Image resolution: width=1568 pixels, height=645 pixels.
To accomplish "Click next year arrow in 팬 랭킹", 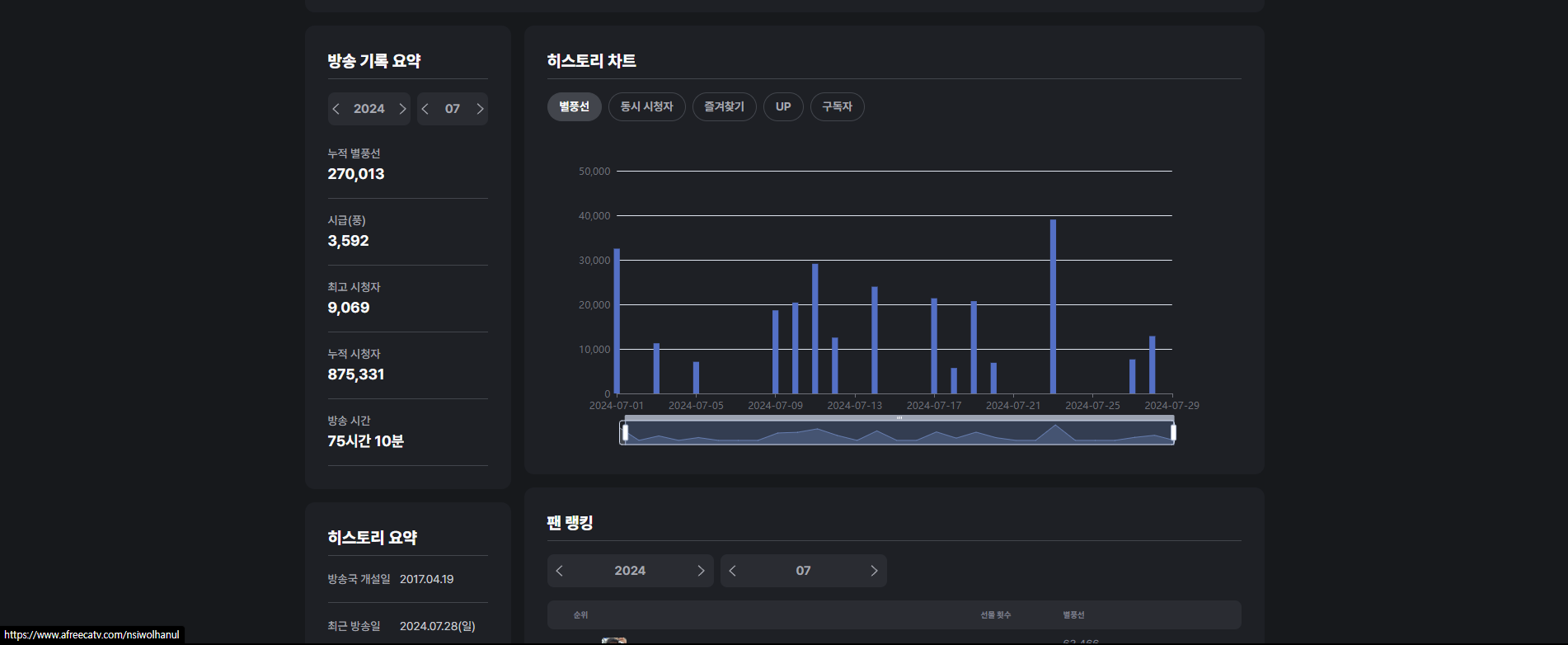I will 701,571.
